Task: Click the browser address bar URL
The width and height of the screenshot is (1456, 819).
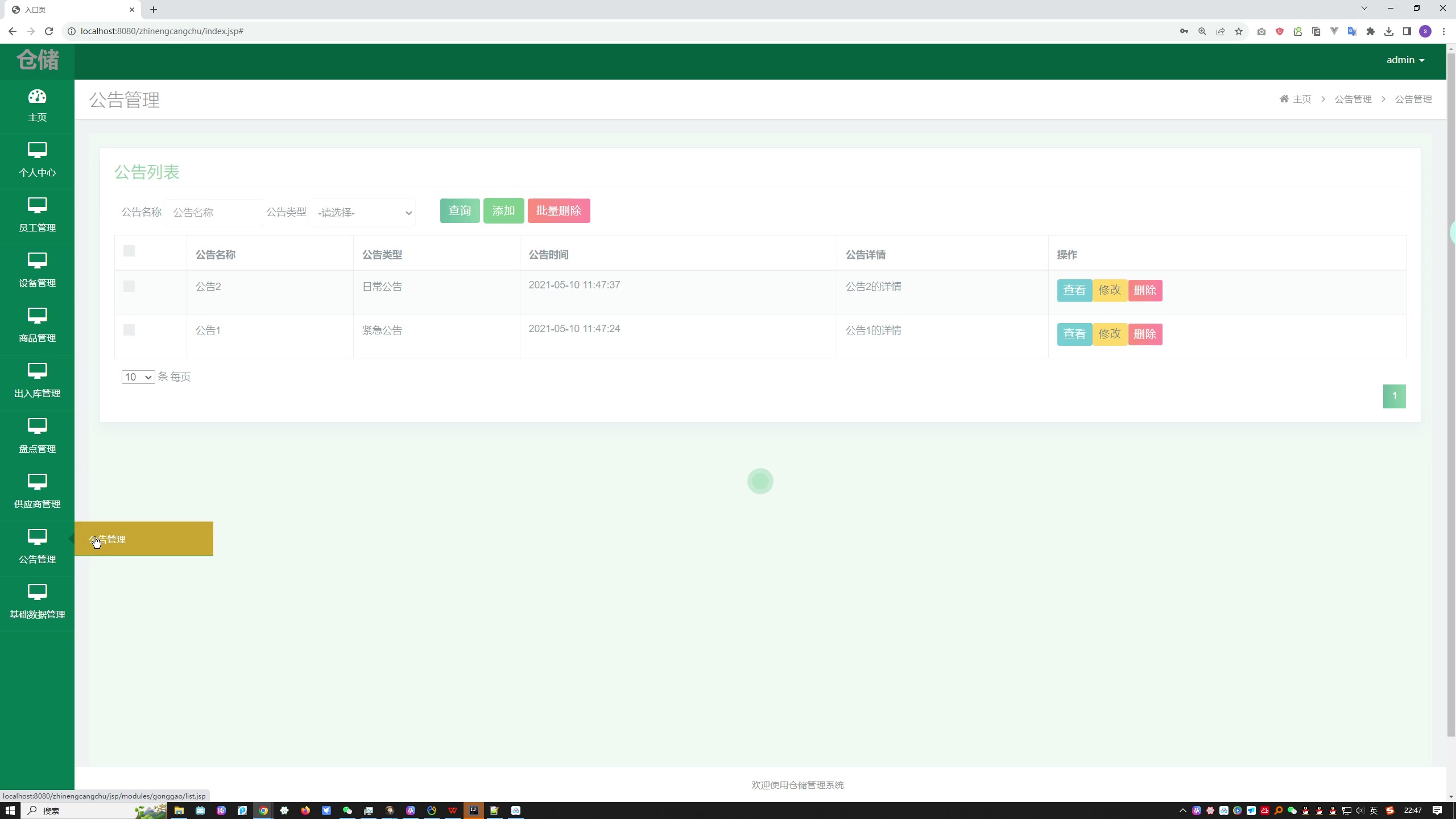Action: [x=162, y=31]
